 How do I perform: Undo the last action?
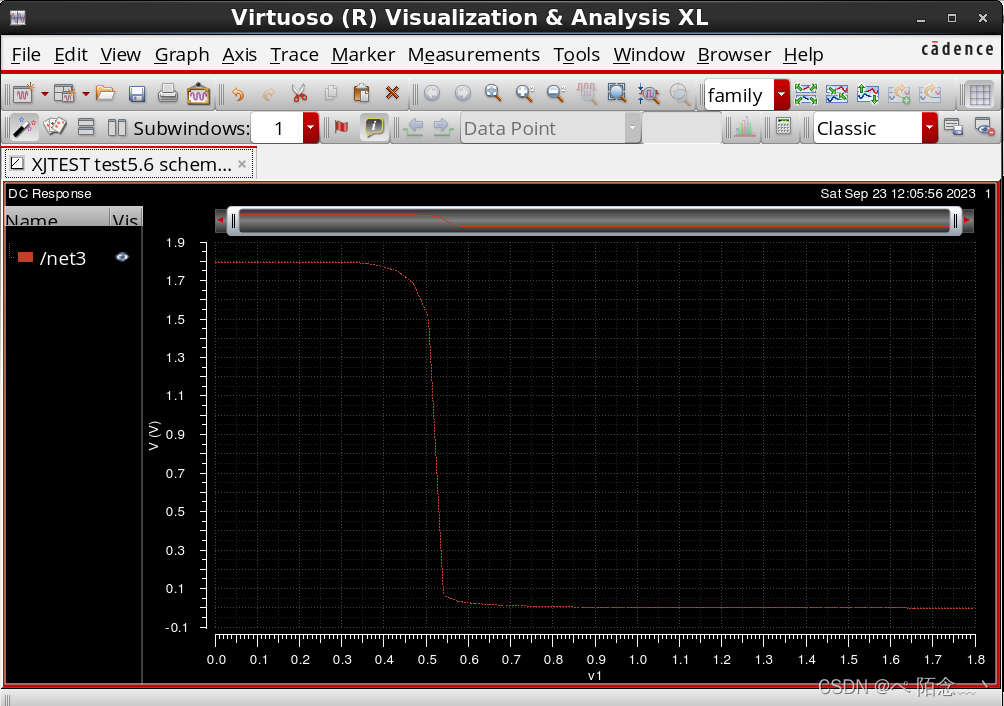pyautogui.click(x=238, y=94)
